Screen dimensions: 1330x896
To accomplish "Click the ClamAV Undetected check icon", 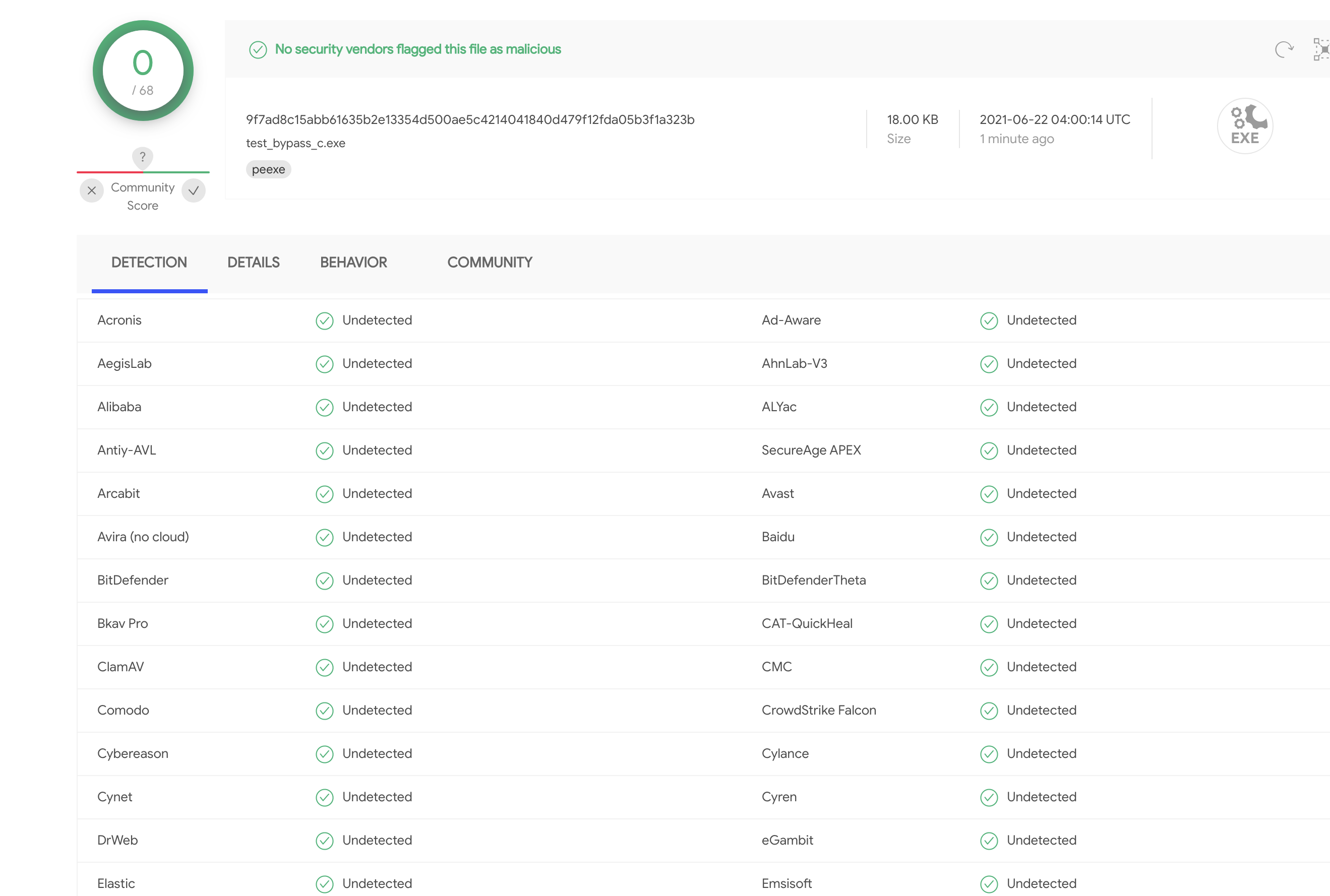I will point(325,668).
